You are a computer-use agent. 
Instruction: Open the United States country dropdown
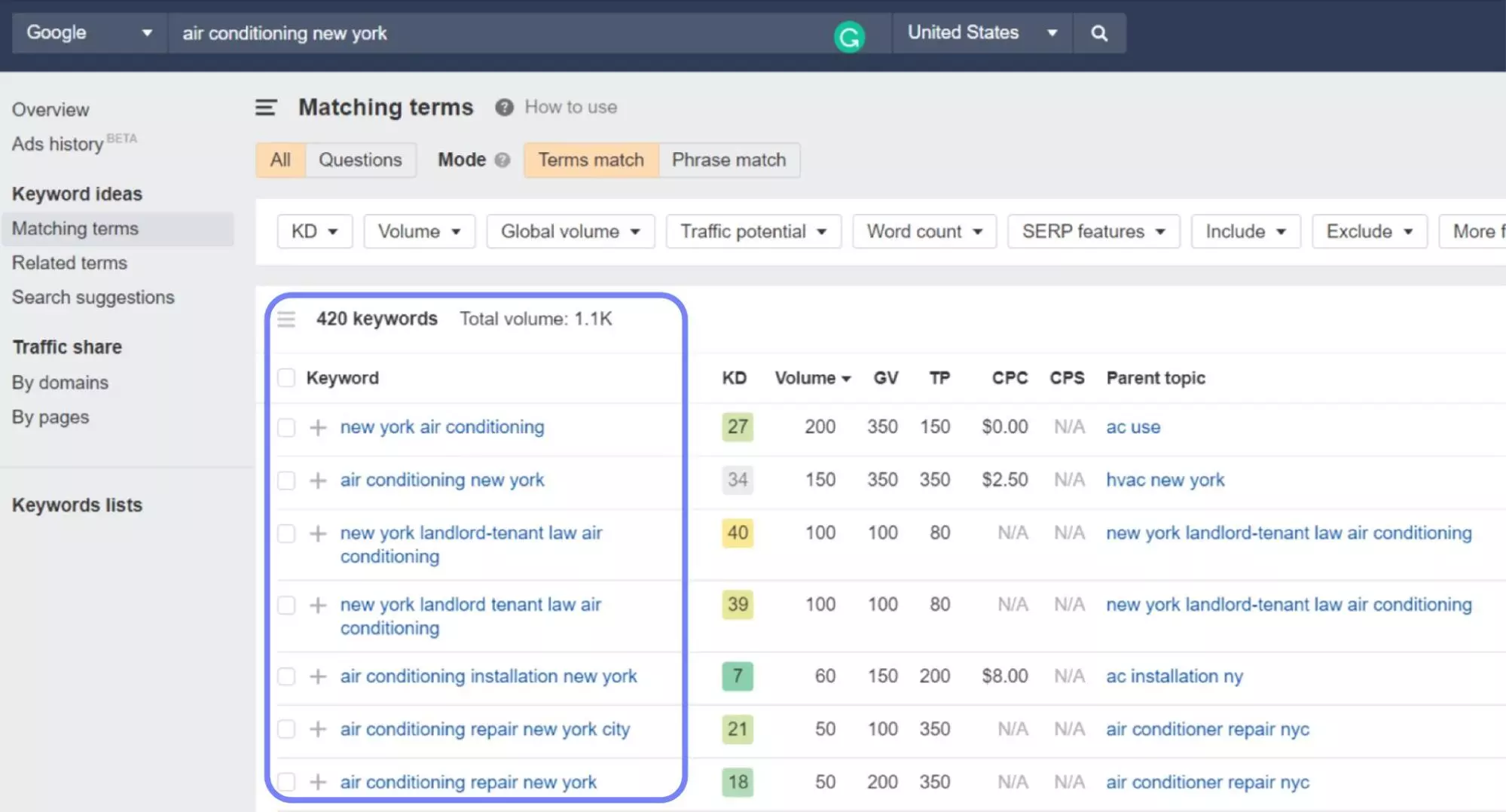[982, 33]
